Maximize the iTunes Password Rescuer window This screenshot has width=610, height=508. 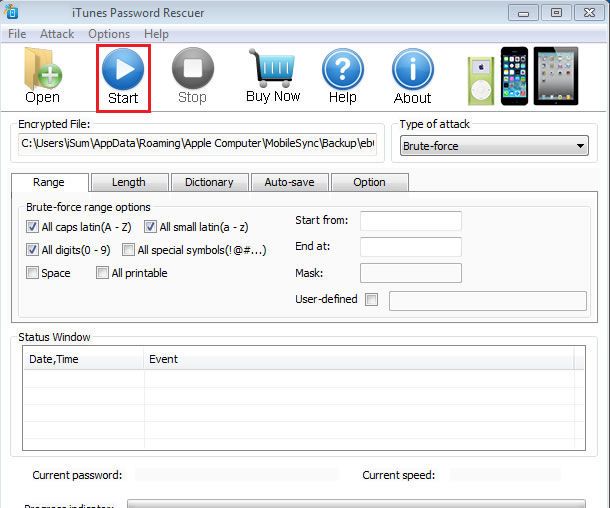point(556,13)
